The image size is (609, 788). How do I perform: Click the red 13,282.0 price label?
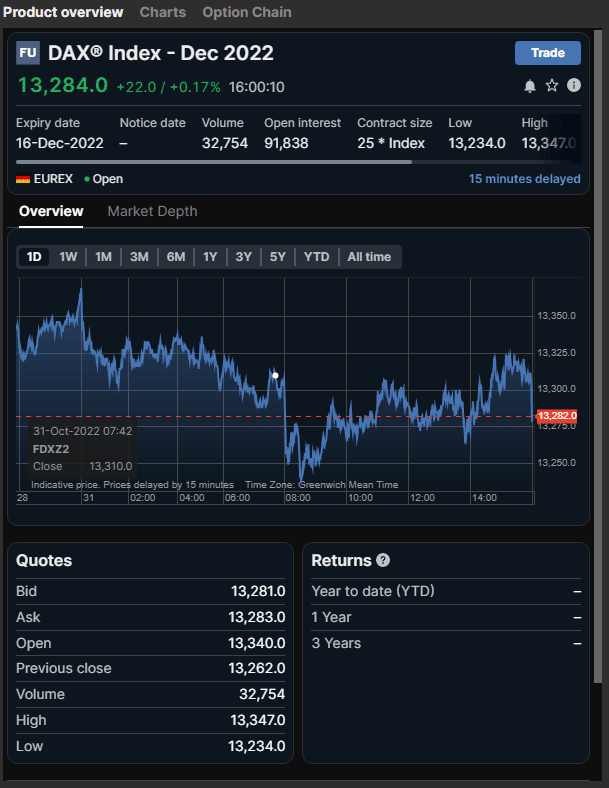(x=557, y=415)
